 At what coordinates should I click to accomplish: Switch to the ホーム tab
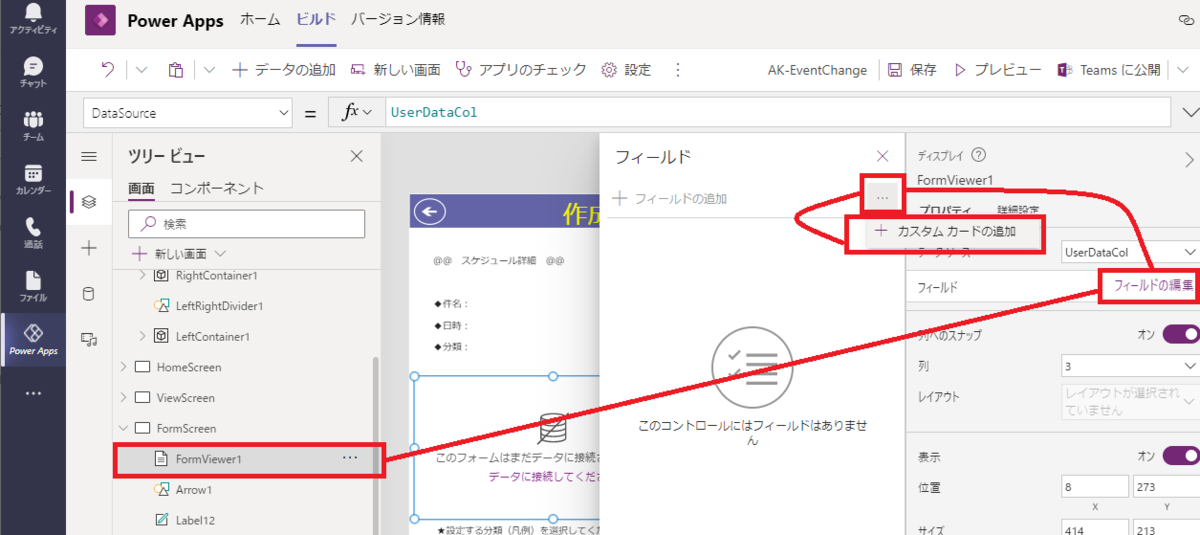260,20
